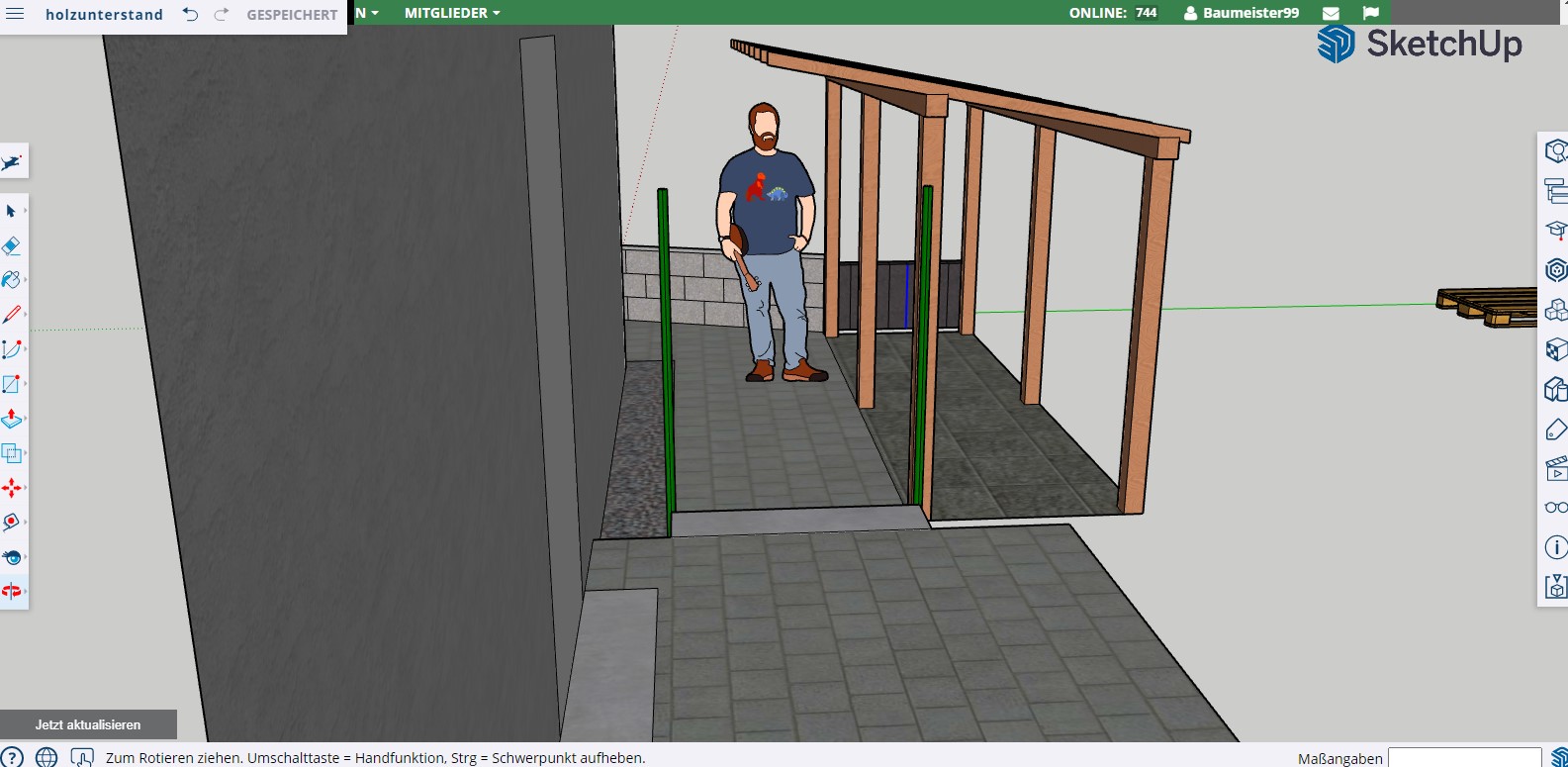The height and width of the screenshot is (767, 1568).
Task: Choose the Move tool with red arrows
Action: tap(12, 488)
